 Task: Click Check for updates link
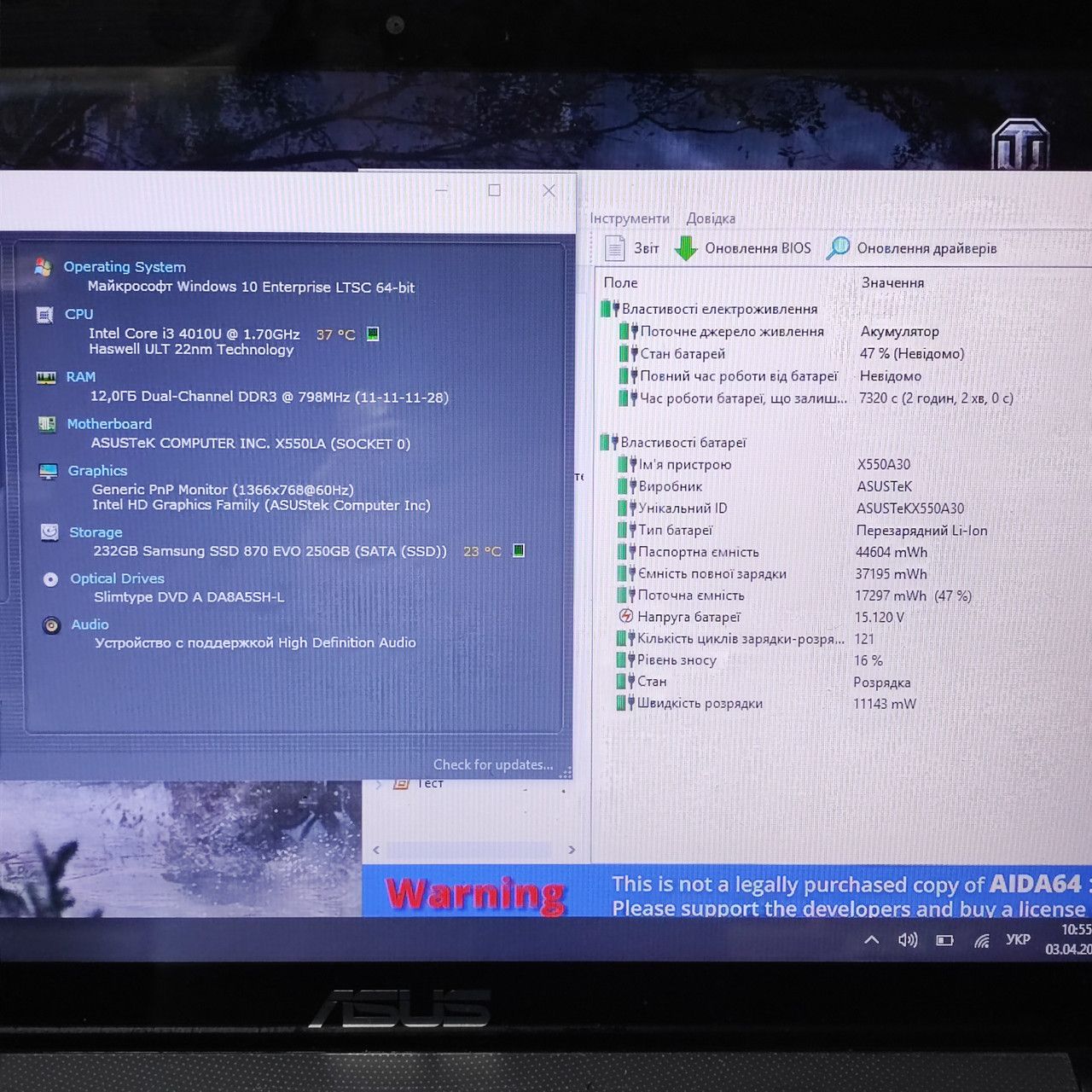pos(493,764)
